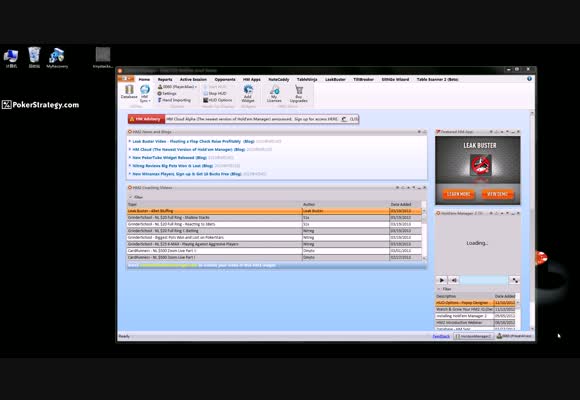Screen dimensions: 580x400
Task: Close the Featured HM App widget
Action: coord(518,132)
